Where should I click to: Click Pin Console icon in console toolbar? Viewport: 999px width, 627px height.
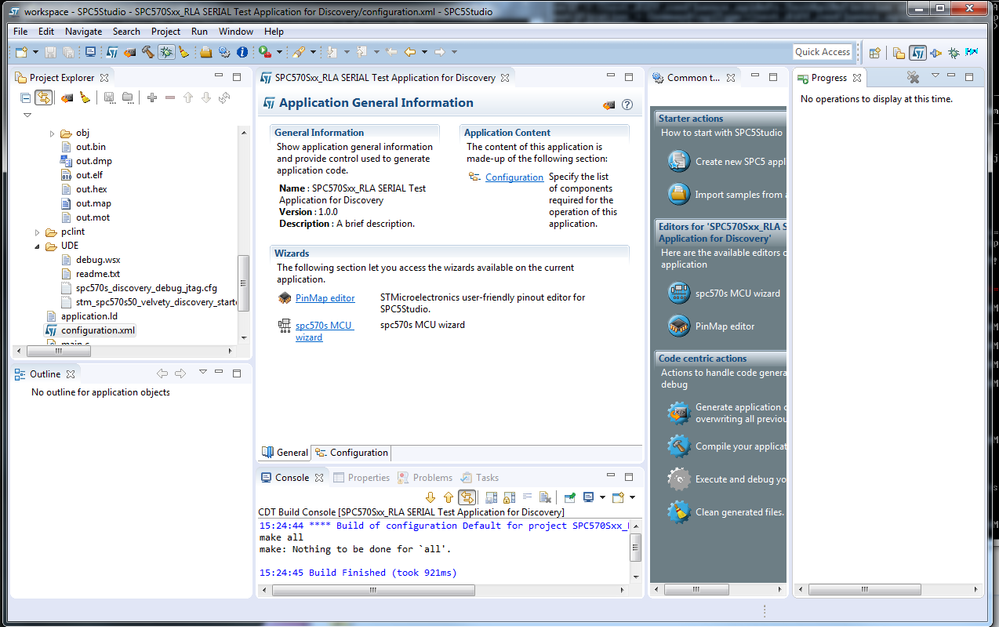tap(570, 497)
